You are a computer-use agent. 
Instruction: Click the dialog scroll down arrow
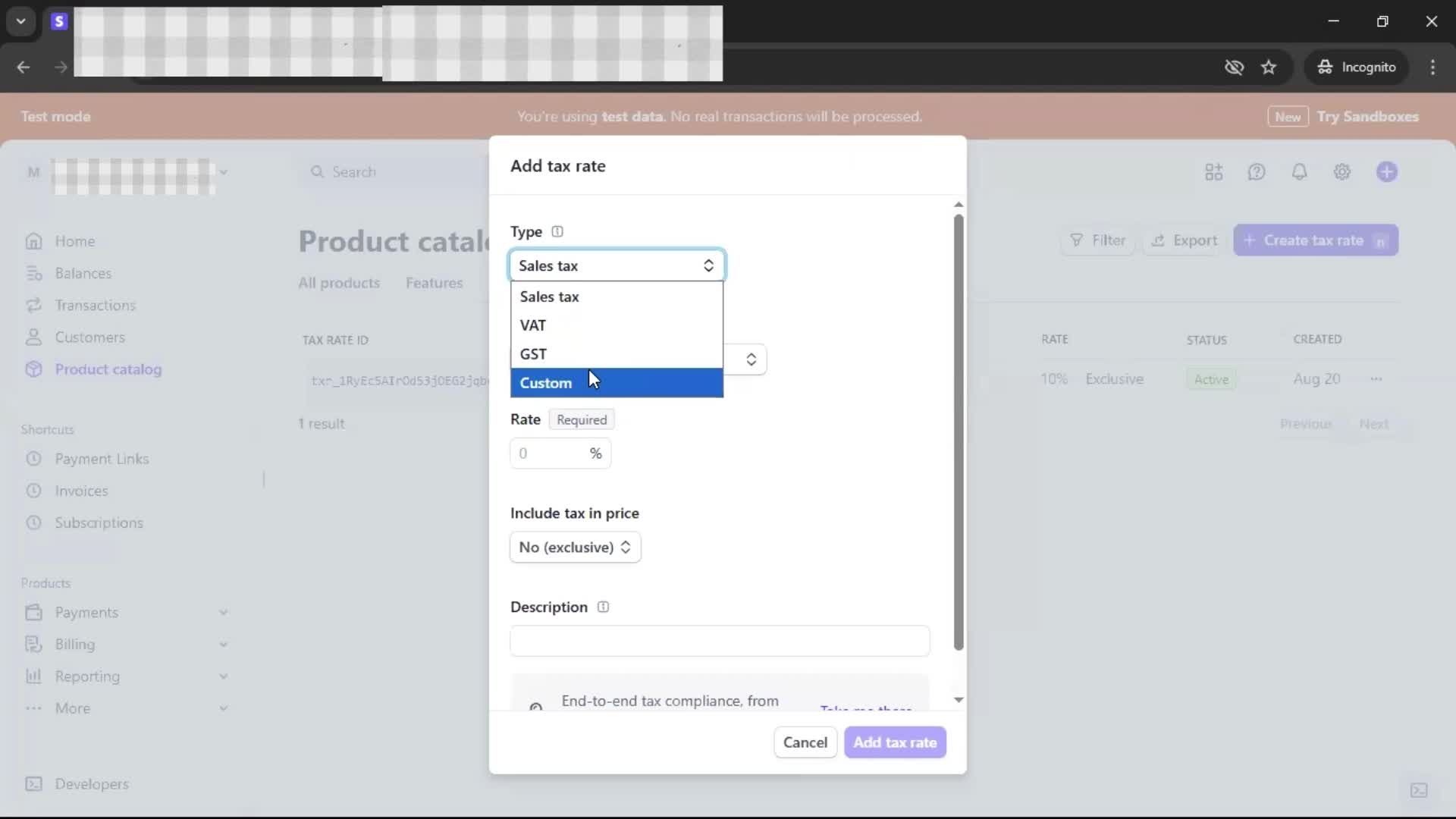coord(959,700)
